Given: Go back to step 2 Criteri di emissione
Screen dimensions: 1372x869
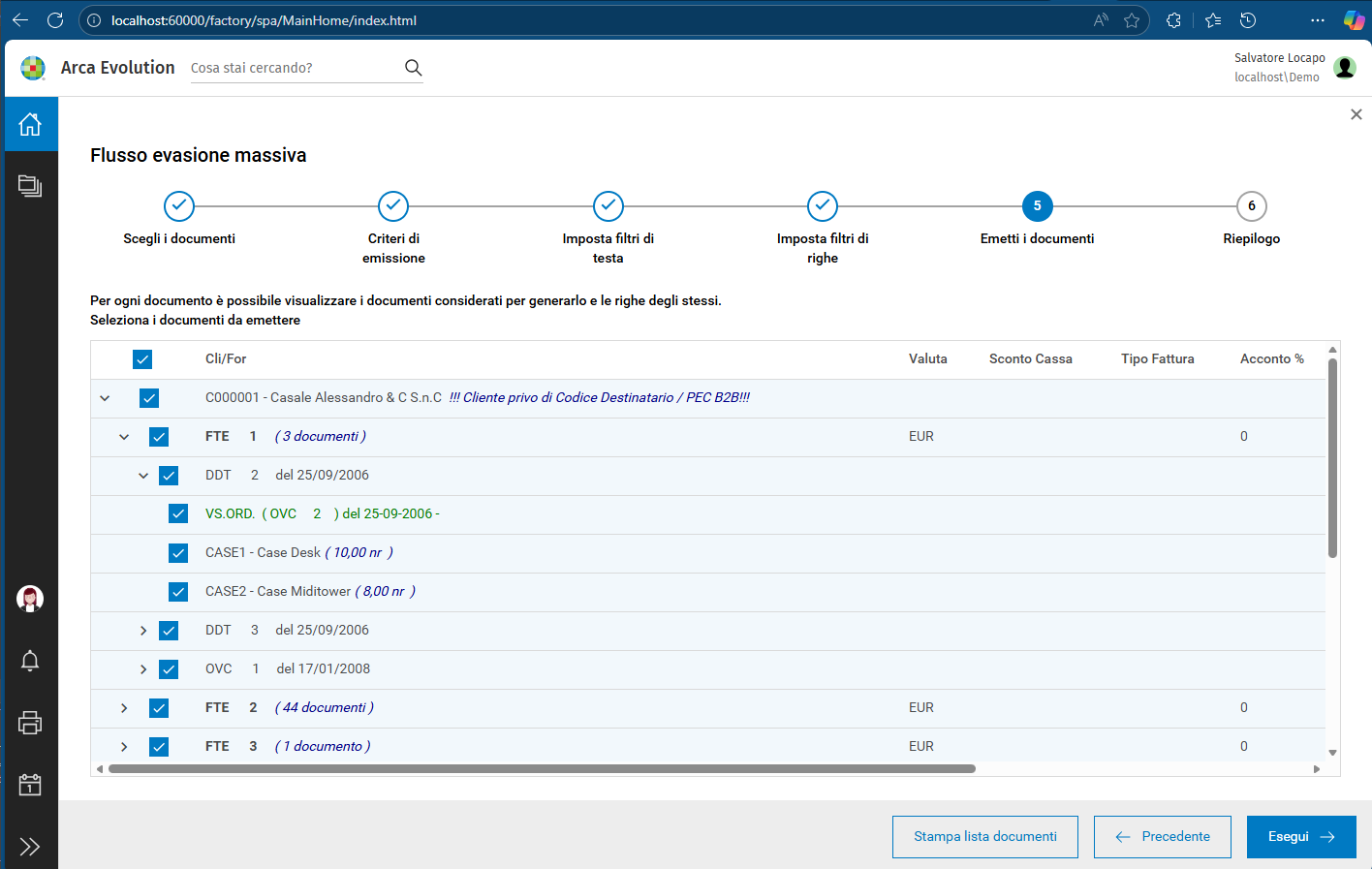Looking at the screenshot, I should click(x=393, y=206).
